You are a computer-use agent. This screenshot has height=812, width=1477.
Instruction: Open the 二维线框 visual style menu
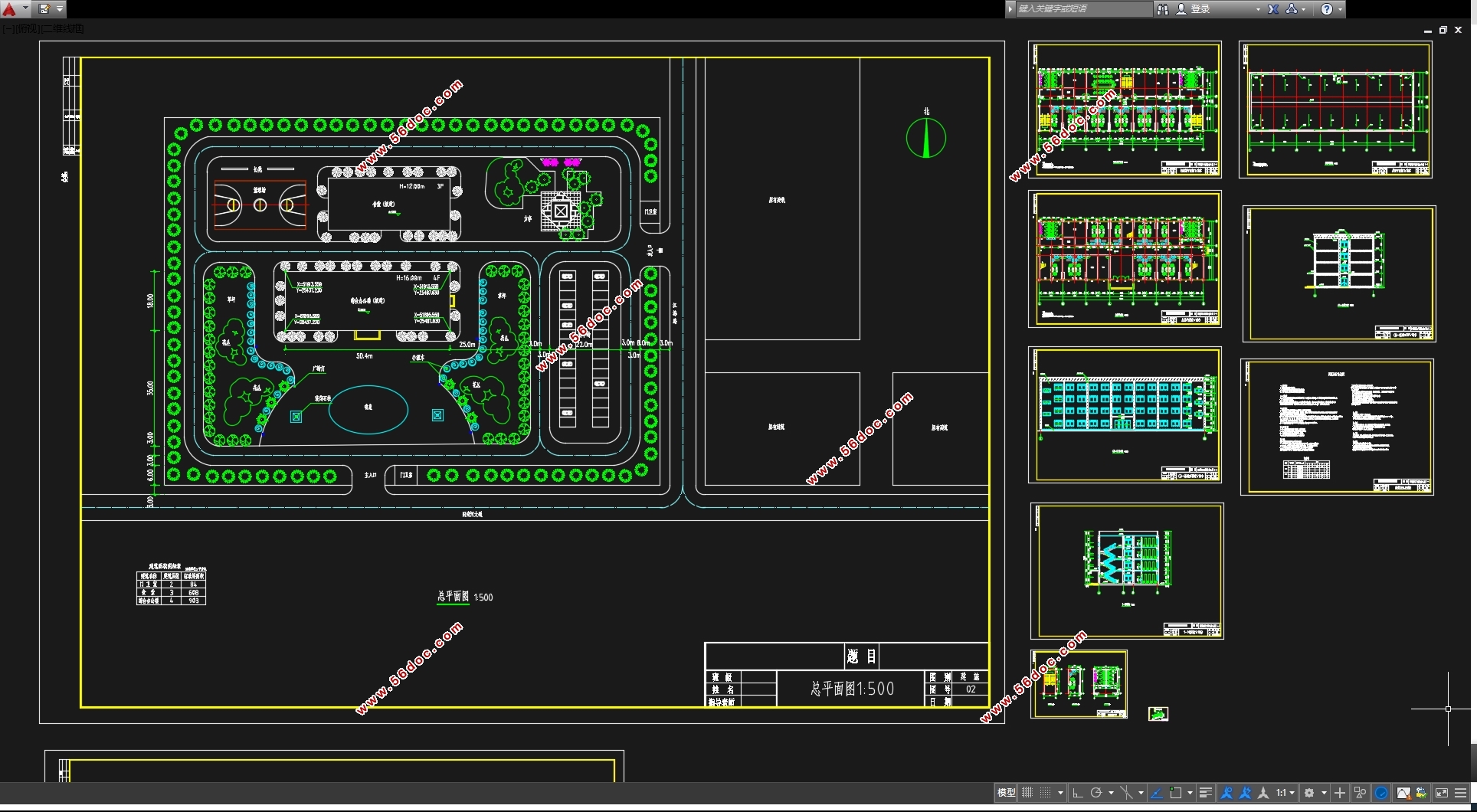point(62,28)
